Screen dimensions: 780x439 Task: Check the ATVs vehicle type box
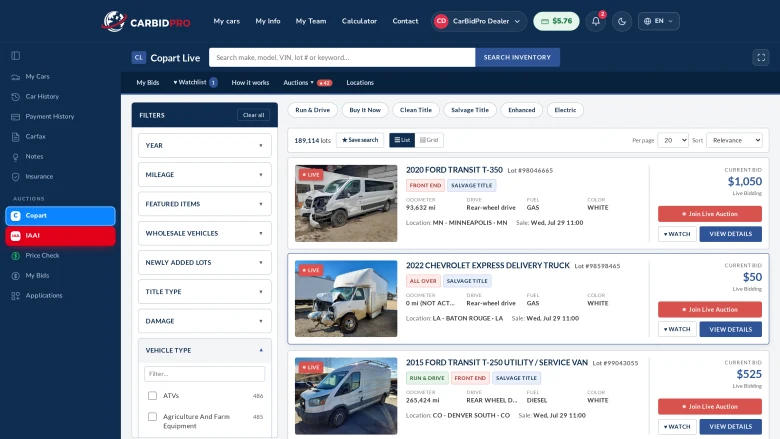pos(152,396)
